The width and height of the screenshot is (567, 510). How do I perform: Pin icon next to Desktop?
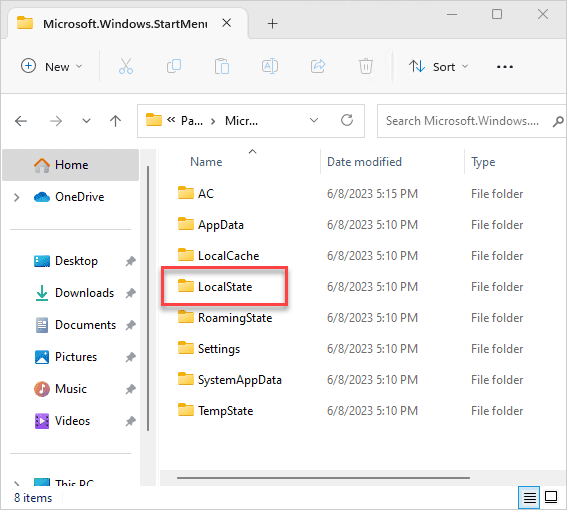[x=131, y=261]
